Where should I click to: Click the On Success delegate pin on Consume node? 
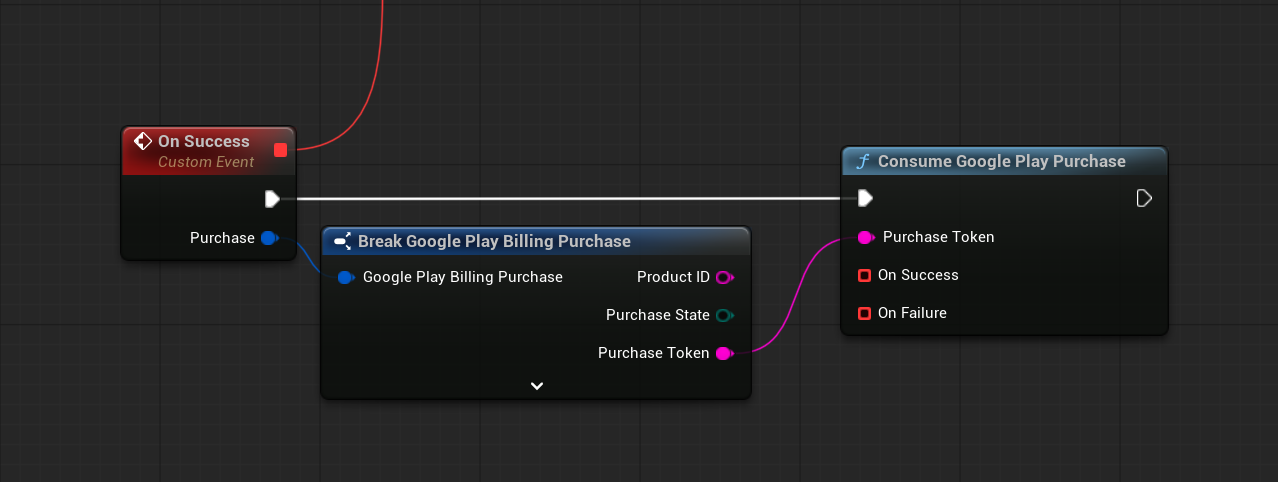(x=865, y=275)
